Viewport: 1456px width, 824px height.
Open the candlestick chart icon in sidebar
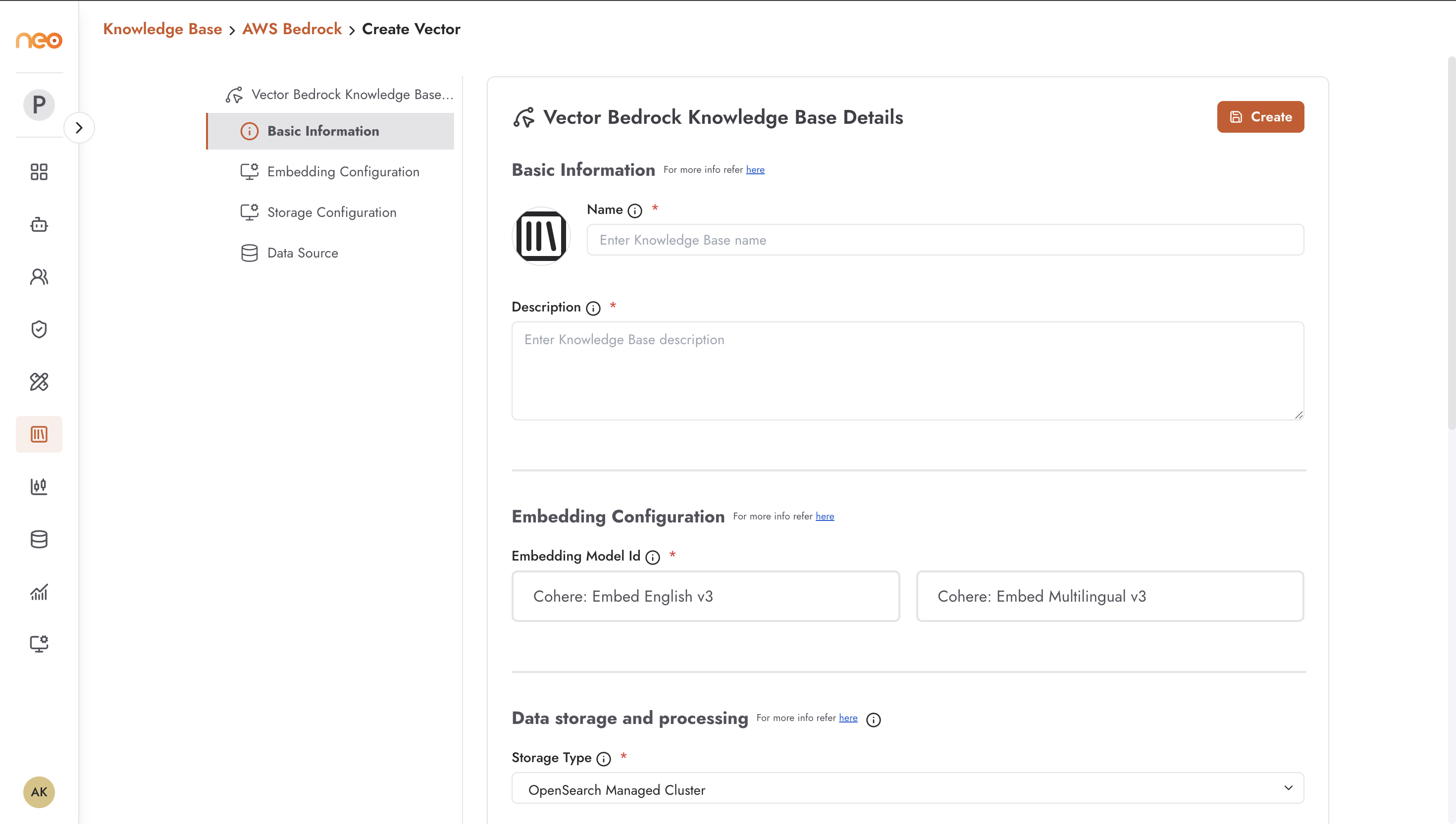[x=39, y=487]
